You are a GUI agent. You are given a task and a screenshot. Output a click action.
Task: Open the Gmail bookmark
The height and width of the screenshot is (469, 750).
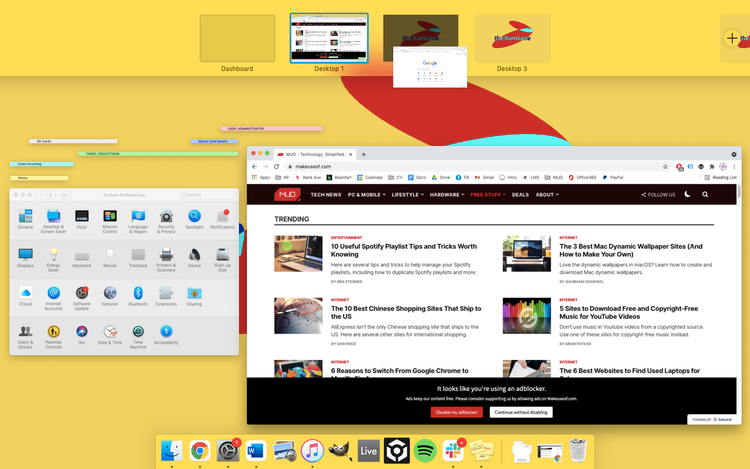click(x=484, y=177)
